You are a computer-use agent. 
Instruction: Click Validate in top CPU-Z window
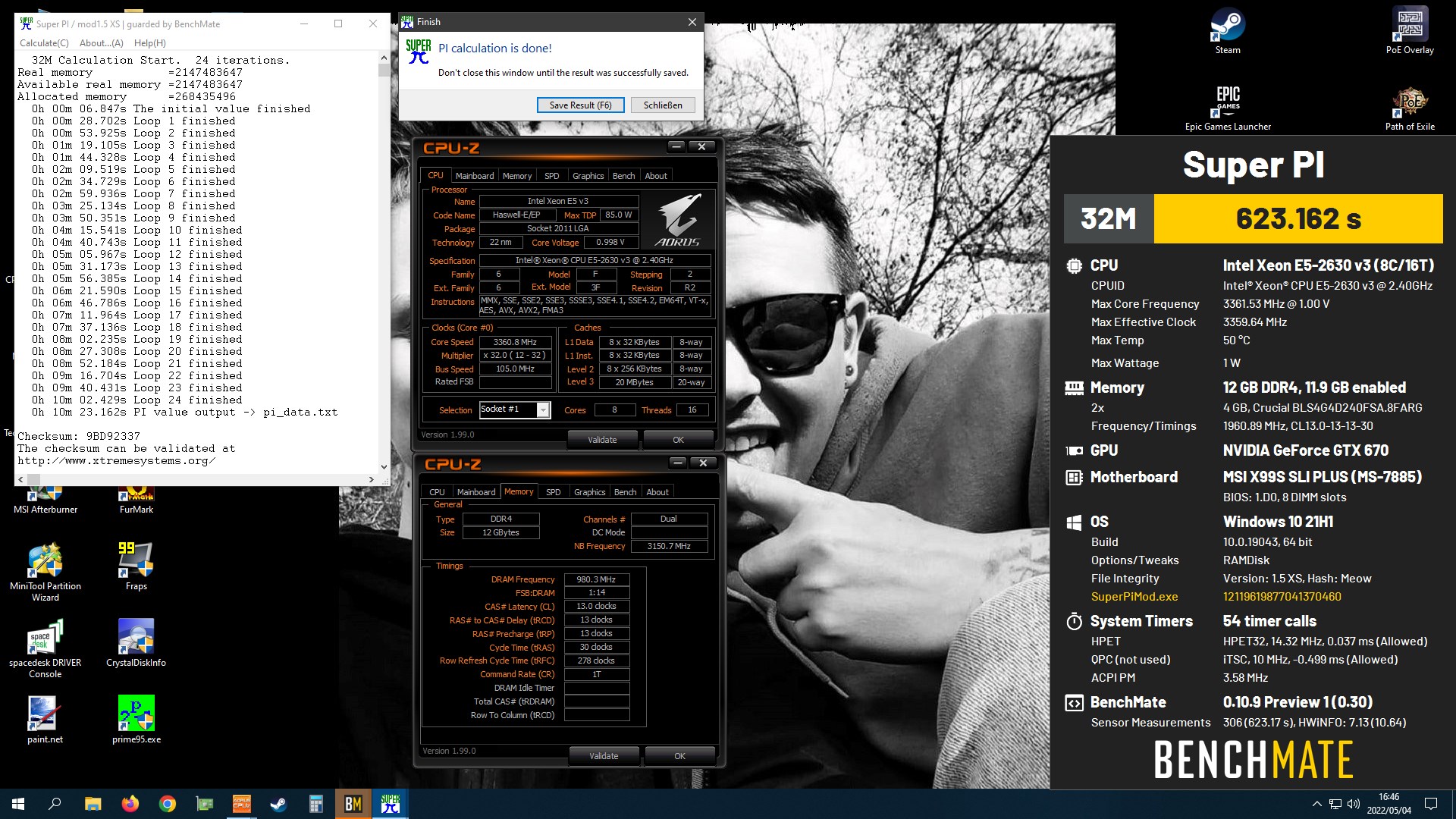603,440
